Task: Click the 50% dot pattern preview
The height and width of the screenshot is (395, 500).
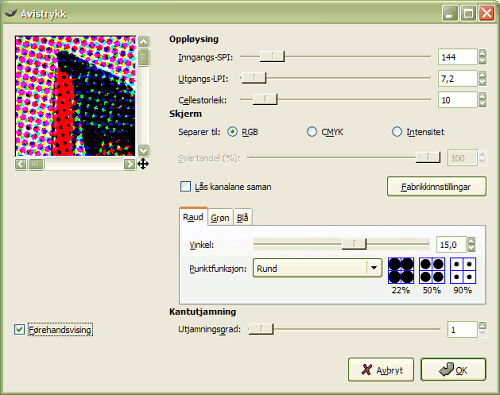Action: [x=432, y=270]
